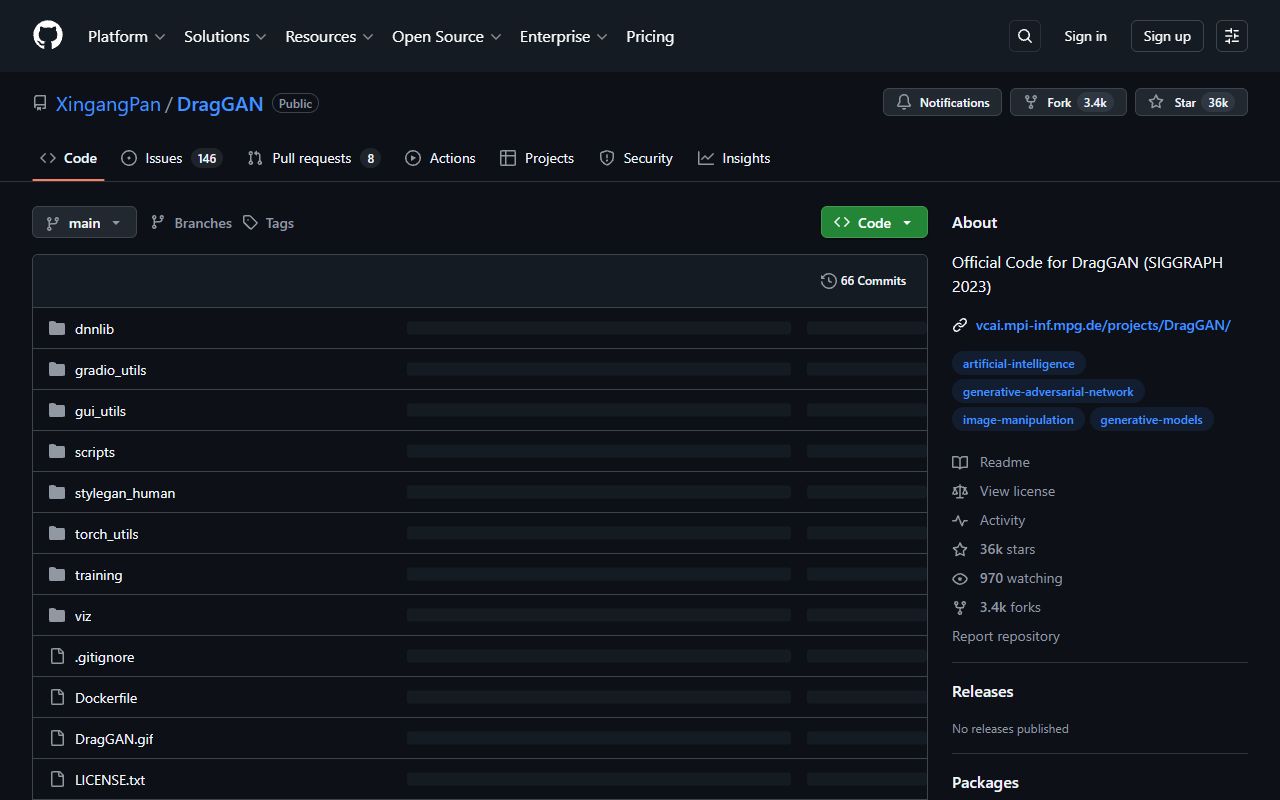Image resolution: width=1280 pixels, height=800 pixels.
Task: Toggle watching via the 970 watching eye
Action: coord(960,578)
